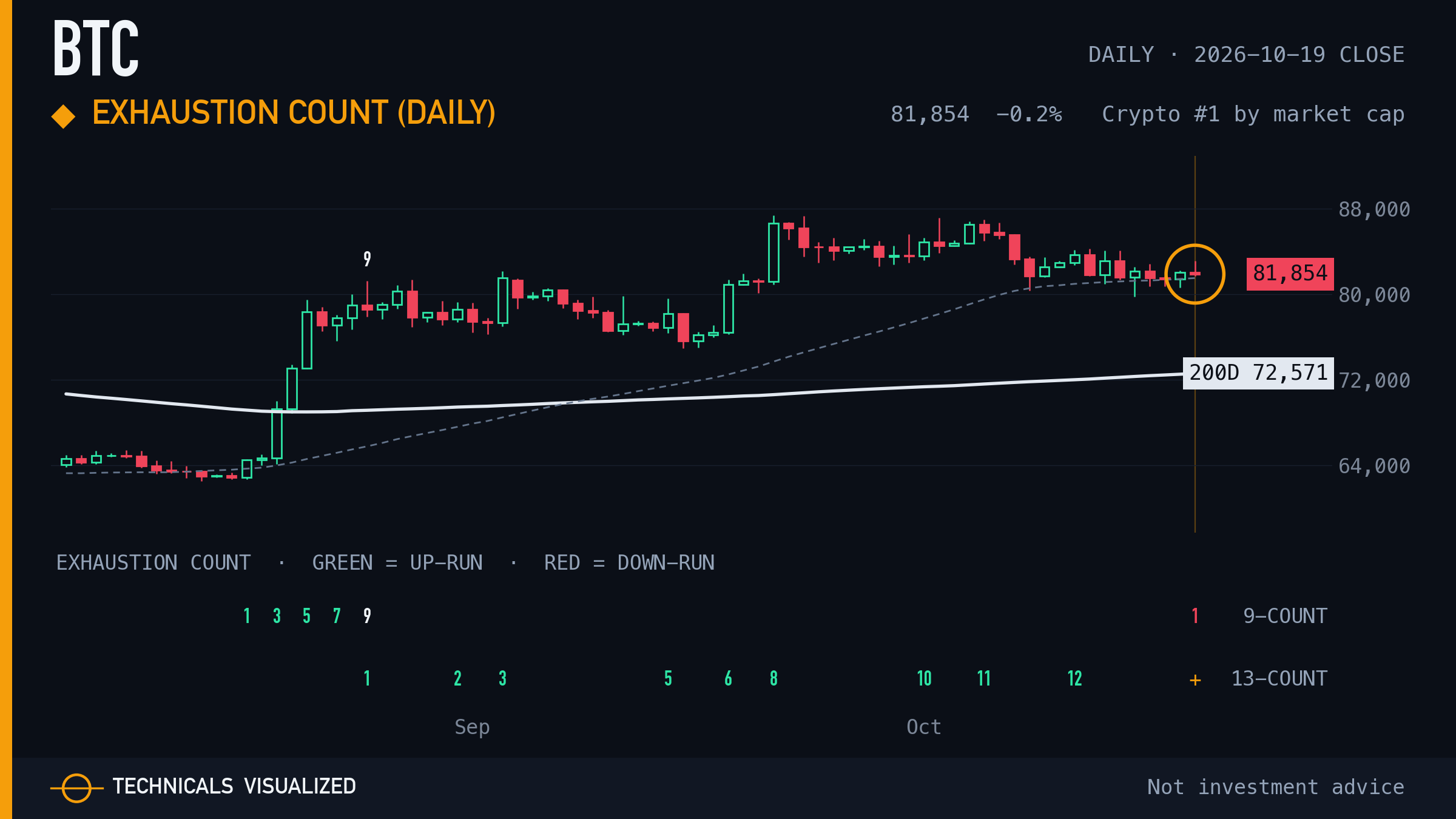
Task: Click the DAILY · 2026-10-19 CLOSE text
Action: click(1246, 55)
